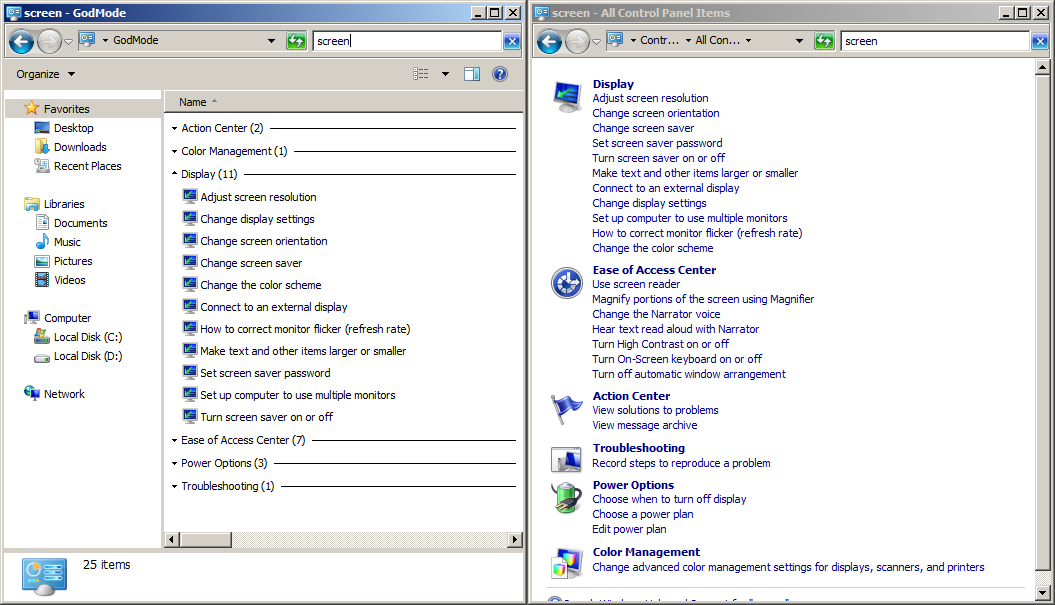Click the horizontal scrollbar thumb in GodMode list
1055x605 pixels.
tap(206, 539)
